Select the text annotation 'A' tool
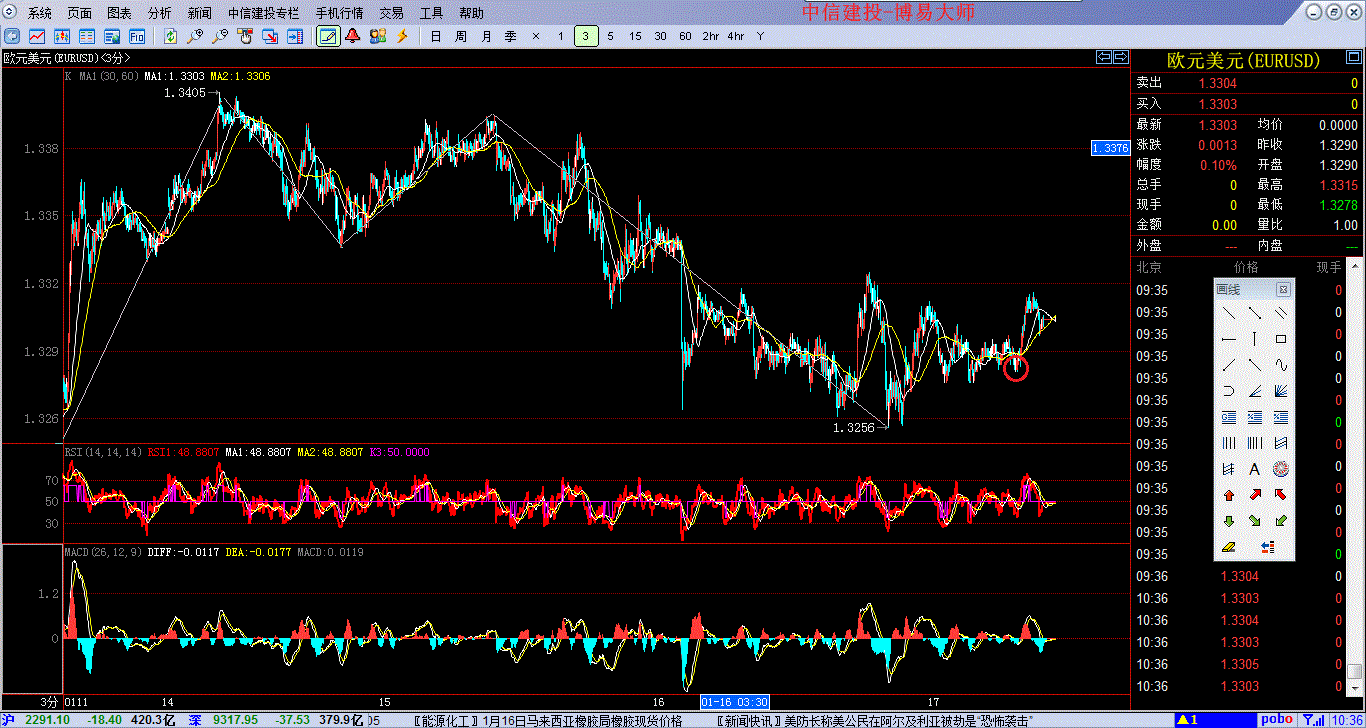 click(1254, 469)
